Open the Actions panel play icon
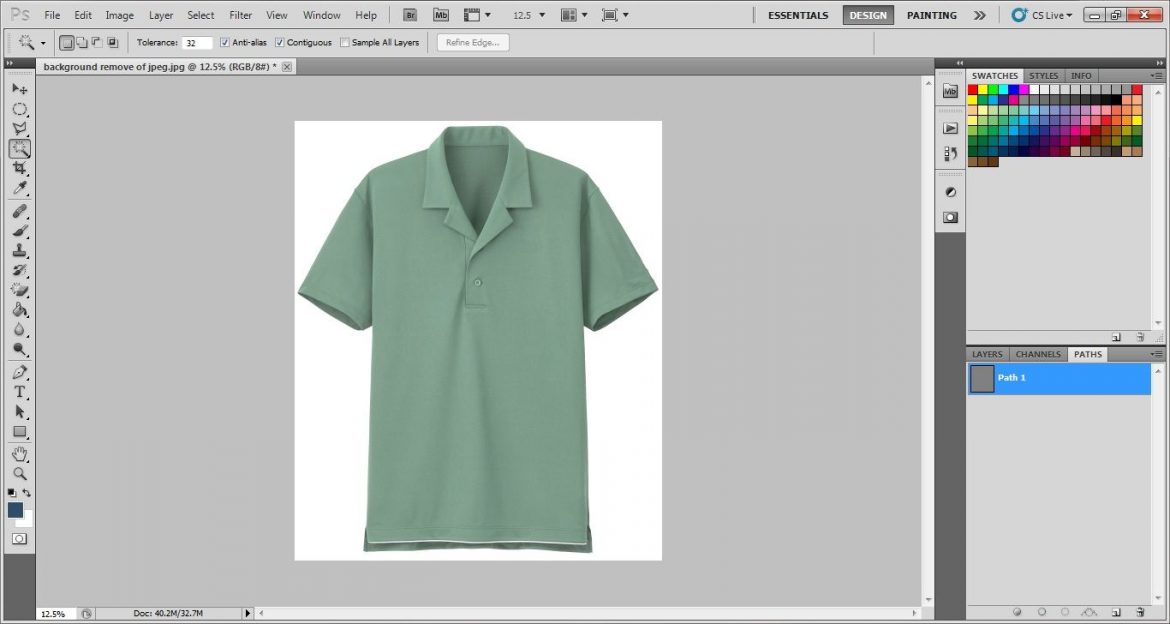Screen dimensions: 1170x624 [x=950, y=128]
